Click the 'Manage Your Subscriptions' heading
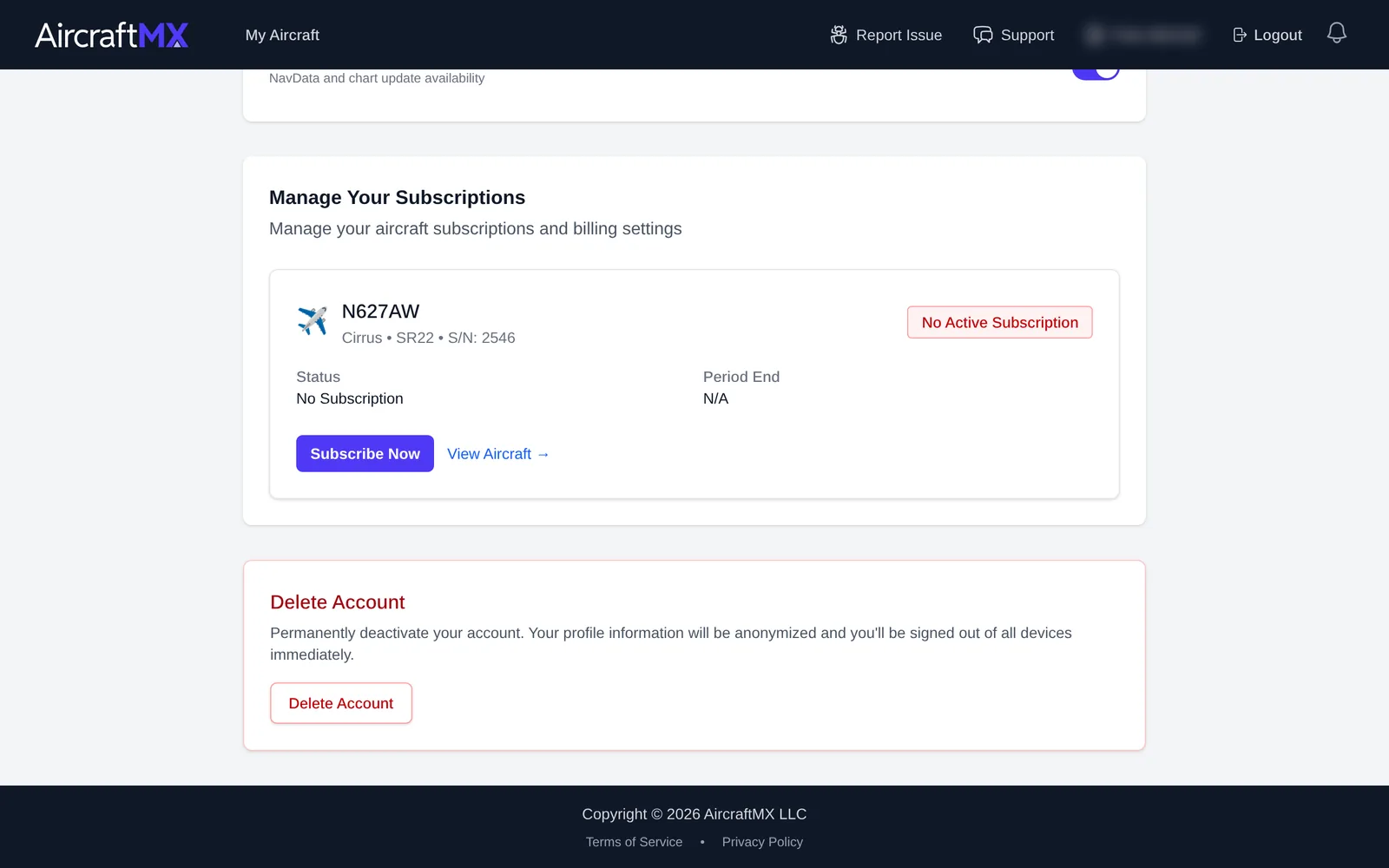Image resolution: width=1389 pixels, height=868 pixels. click(397, 197)
